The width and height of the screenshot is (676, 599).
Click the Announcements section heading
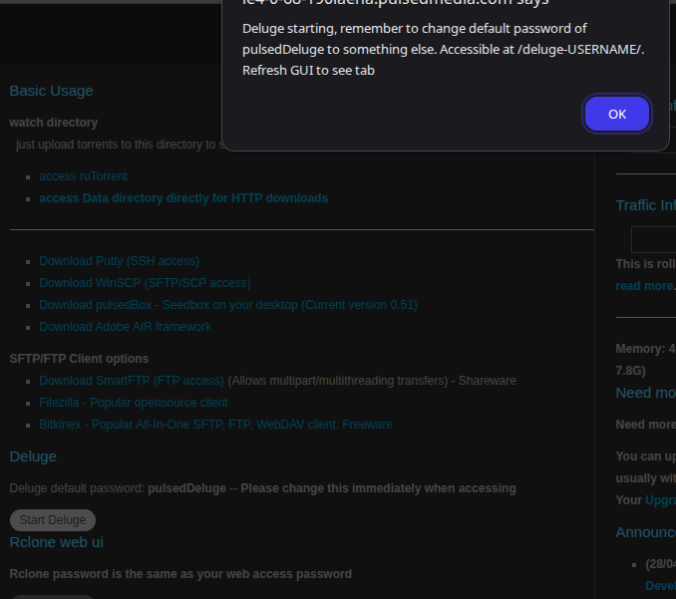pyautogui.click(x=645, y=532)
